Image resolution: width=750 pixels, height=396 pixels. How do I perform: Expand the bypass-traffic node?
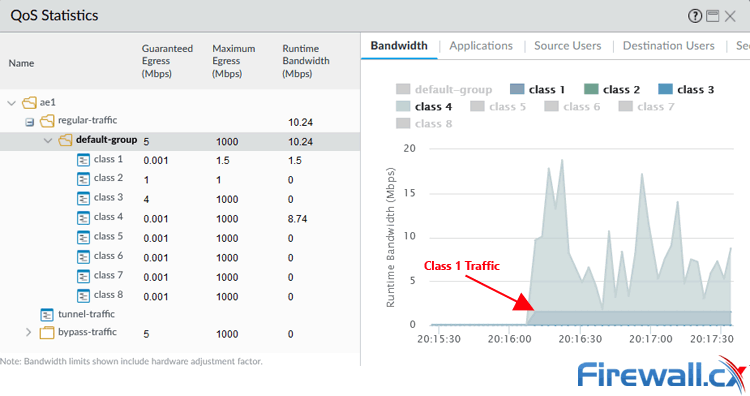28,332
